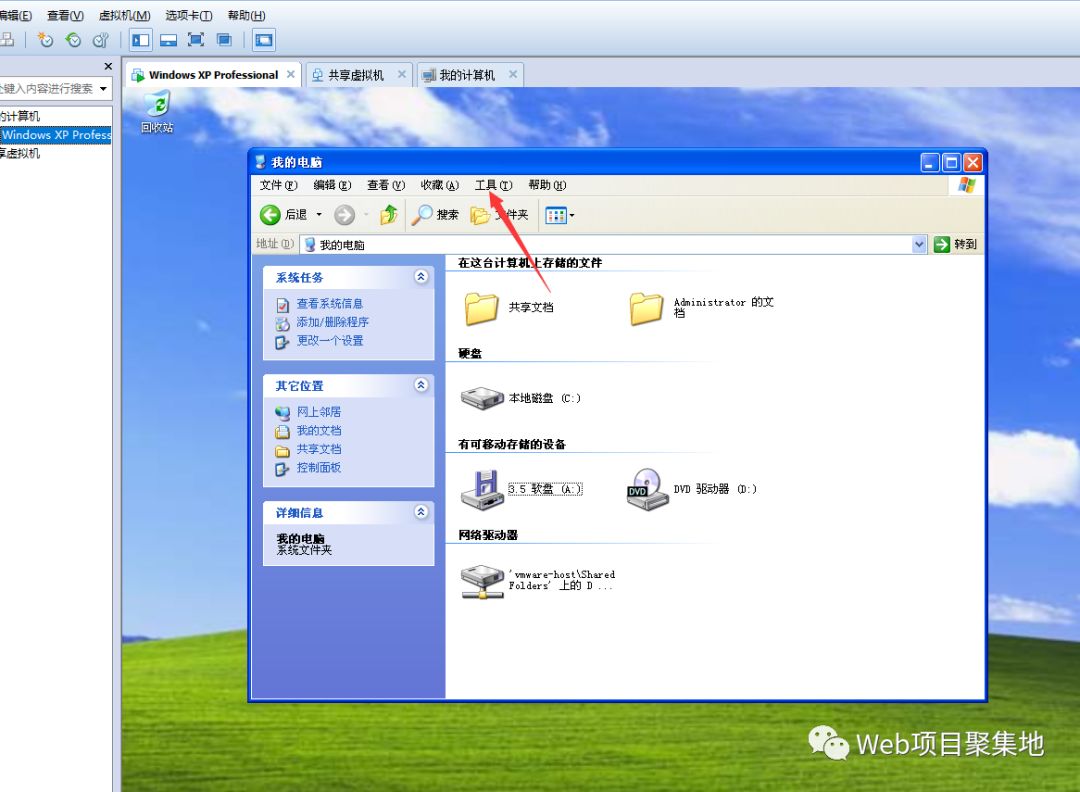Select the Administrator 的文档 folder icon

pyautogui.click(x=647, y=308)
